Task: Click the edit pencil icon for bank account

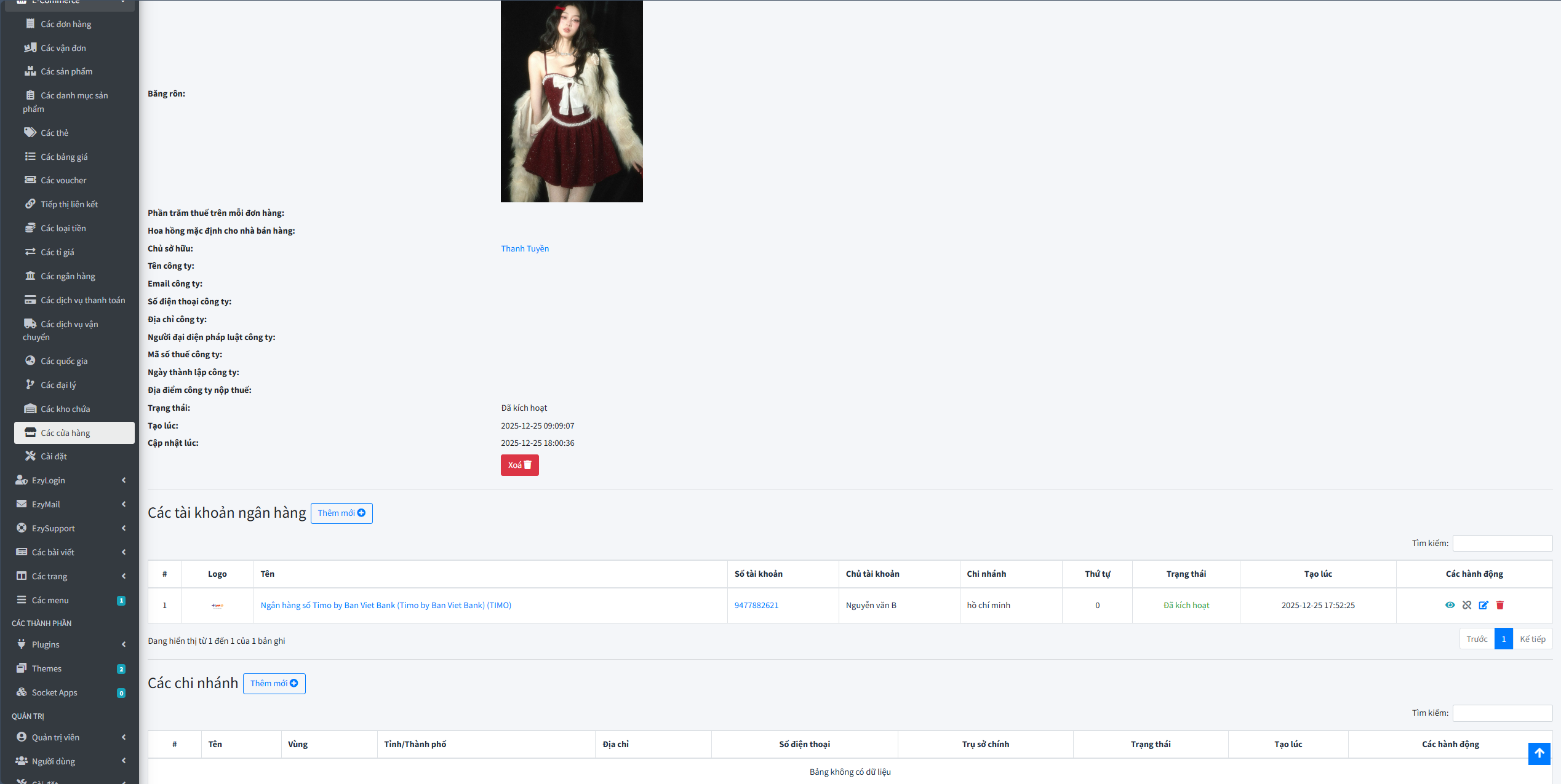Action: point(1483,605)
